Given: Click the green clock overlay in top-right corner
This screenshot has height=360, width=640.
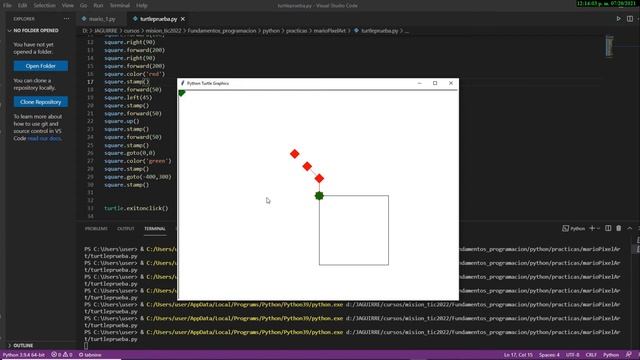Looking at the screenshot, I should [x=606, y=3].
